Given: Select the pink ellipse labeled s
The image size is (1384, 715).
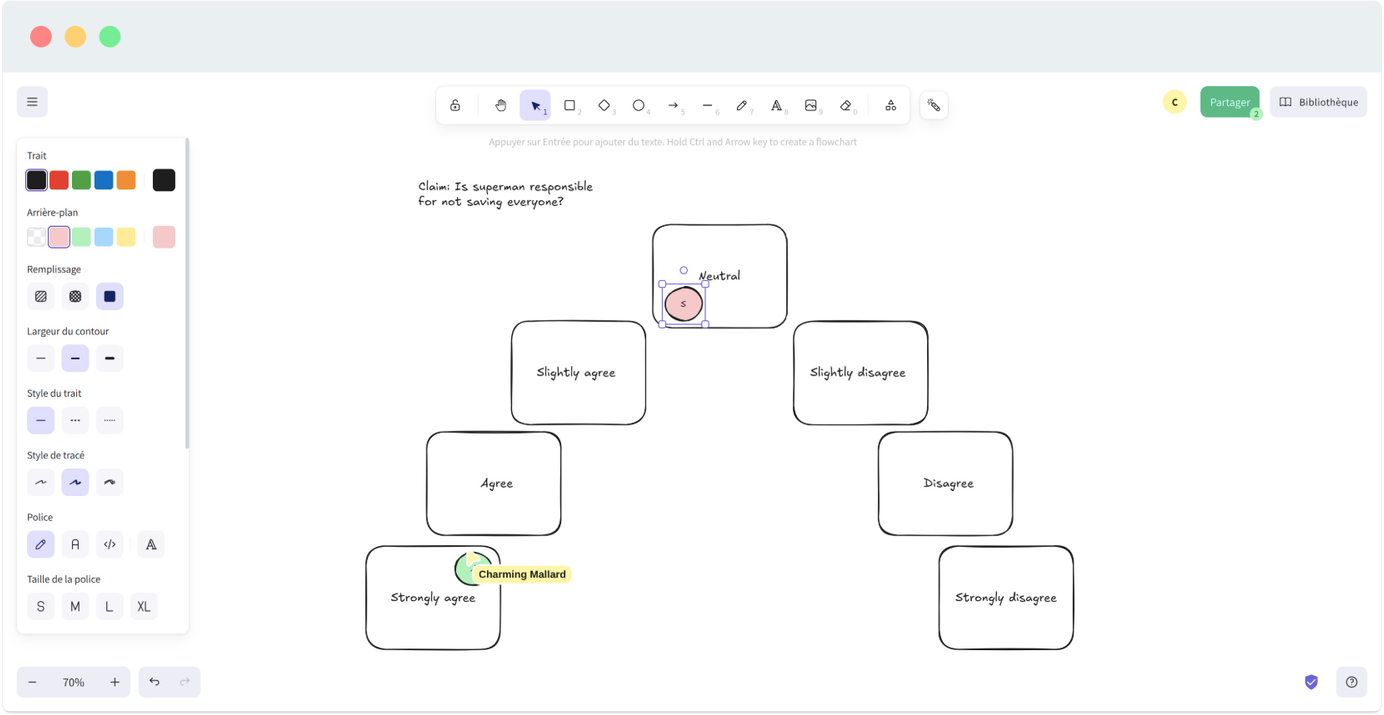Looking at the screenshot, I should pos(684,304).
